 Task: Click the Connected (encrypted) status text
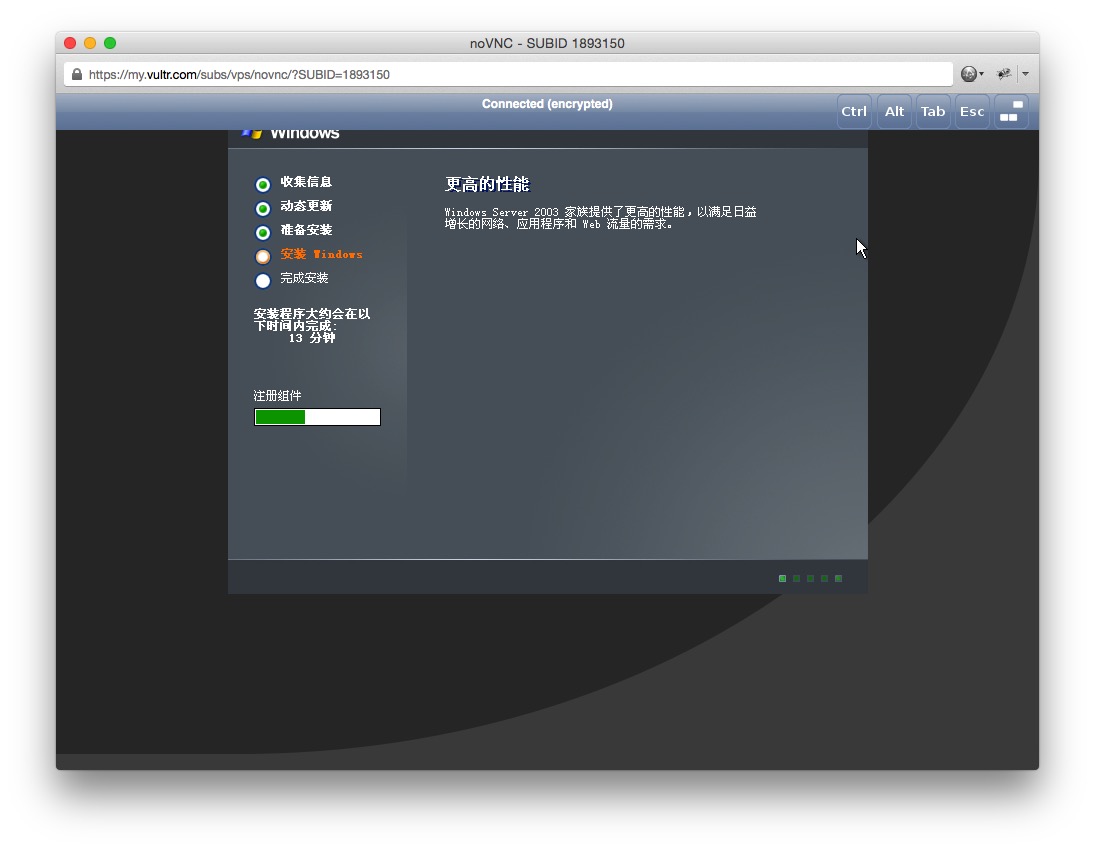click(547, 104)
